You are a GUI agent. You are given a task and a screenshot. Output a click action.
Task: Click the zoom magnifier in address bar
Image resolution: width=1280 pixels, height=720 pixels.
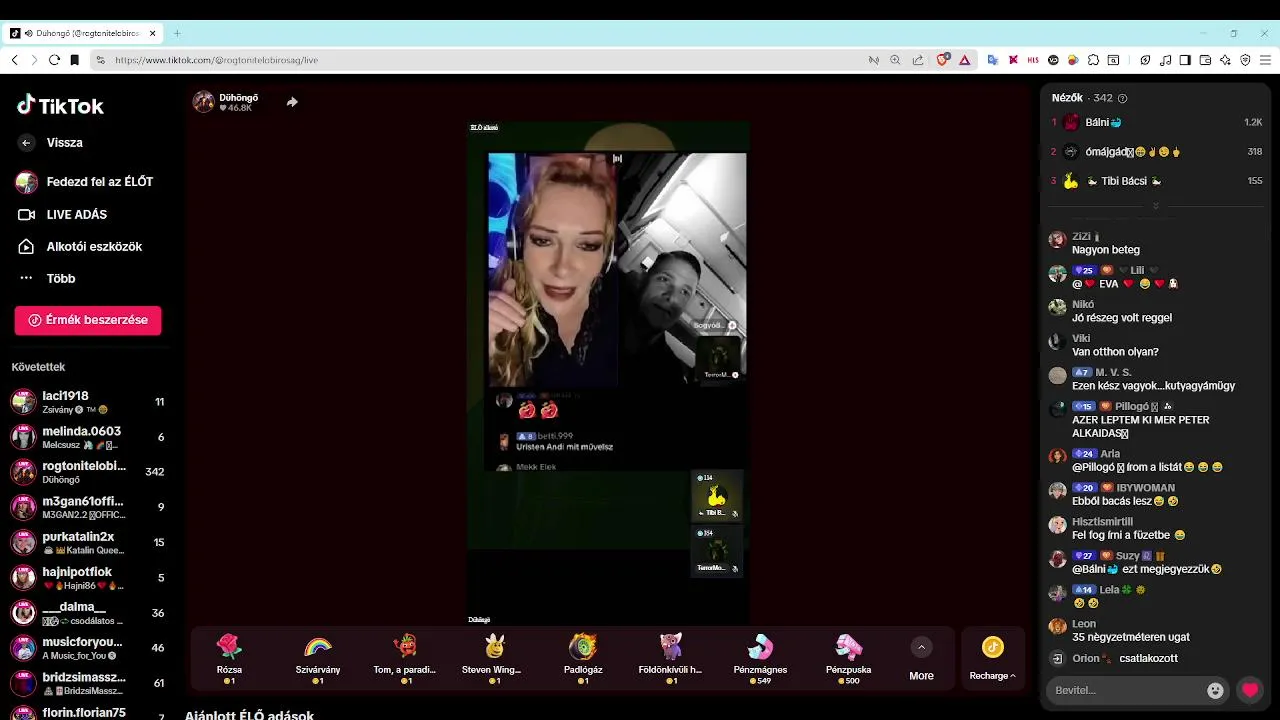[x=896, y=60]
